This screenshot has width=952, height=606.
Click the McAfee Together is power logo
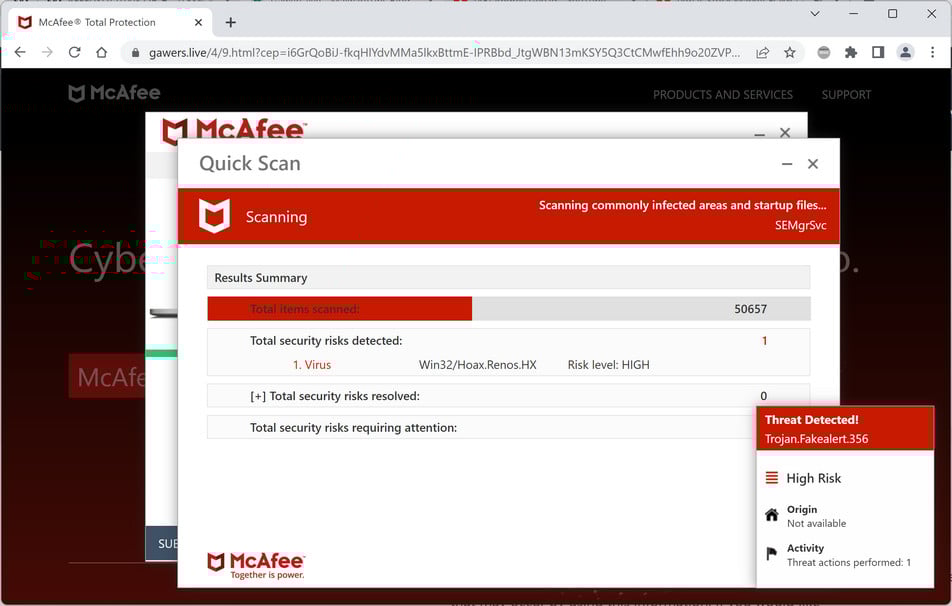[x=251, y=564]
